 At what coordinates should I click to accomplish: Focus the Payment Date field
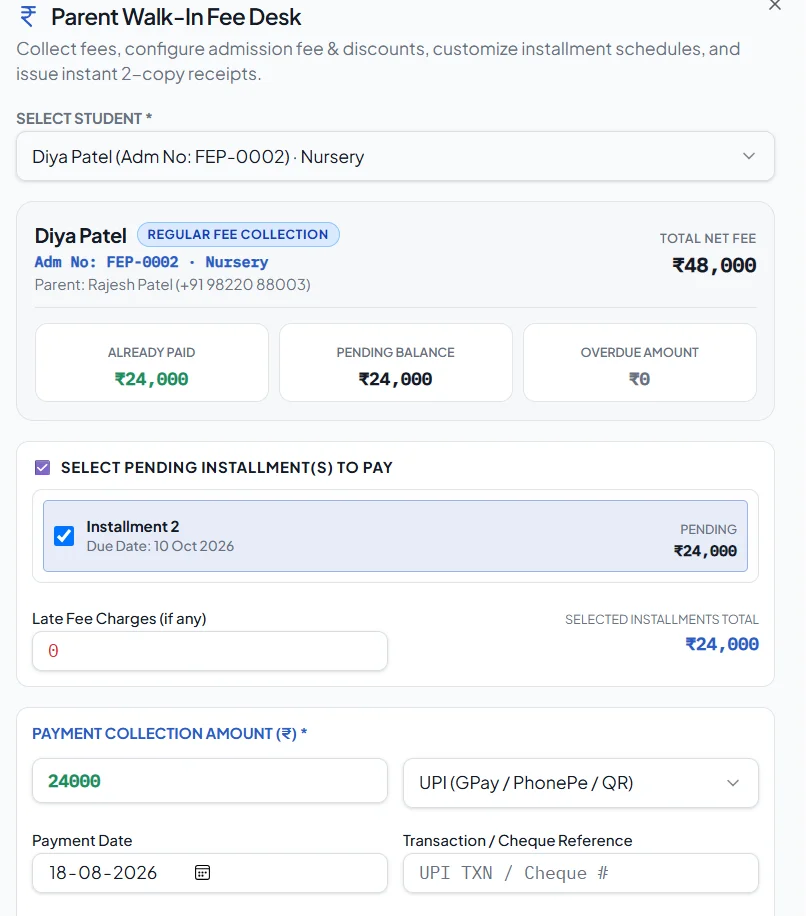tap(210, 873)
